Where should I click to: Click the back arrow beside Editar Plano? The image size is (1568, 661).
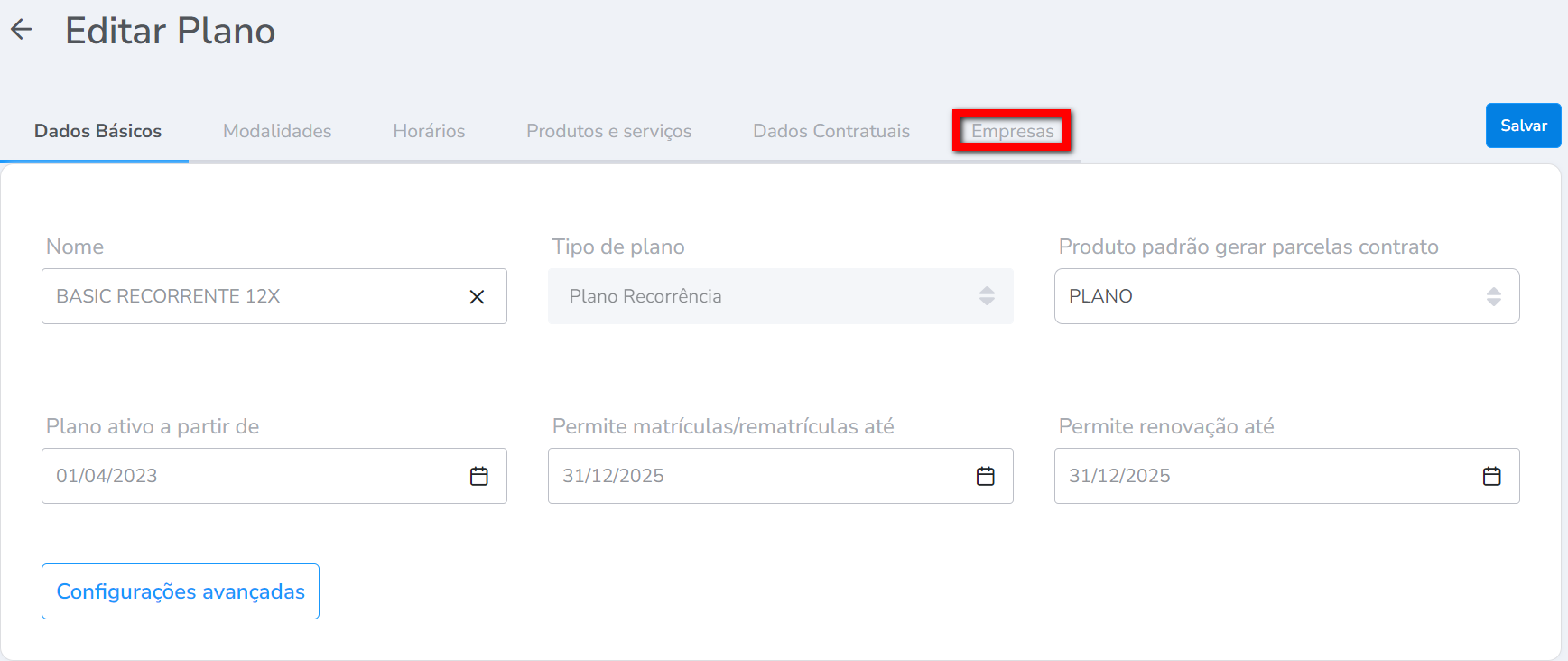point(22,30)
